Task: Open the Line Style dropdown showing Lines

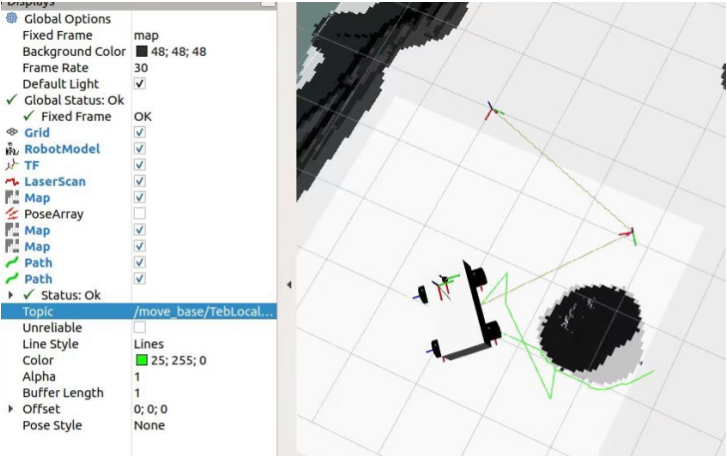Action: [x=200, y=344]
